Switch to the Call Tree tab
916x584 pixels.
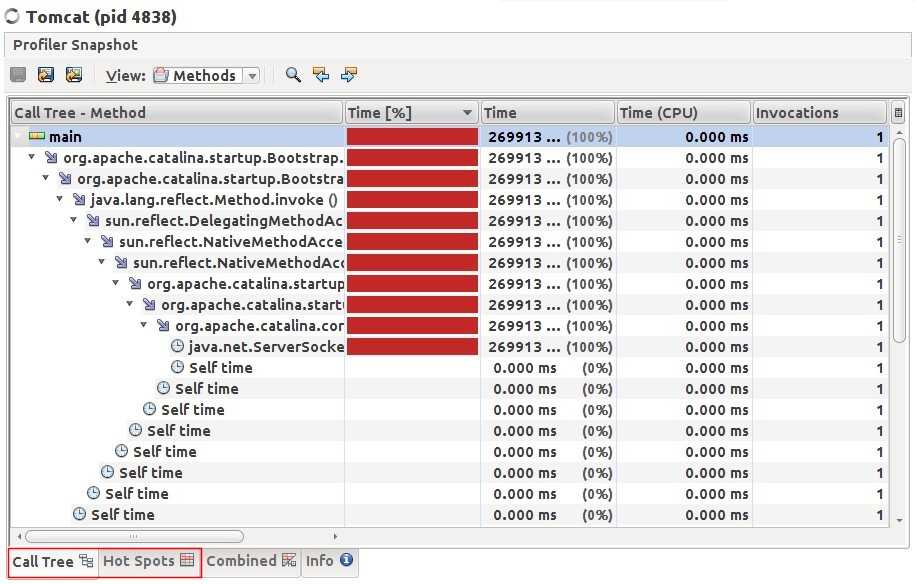pyautogui.click(x=53, y=562)
